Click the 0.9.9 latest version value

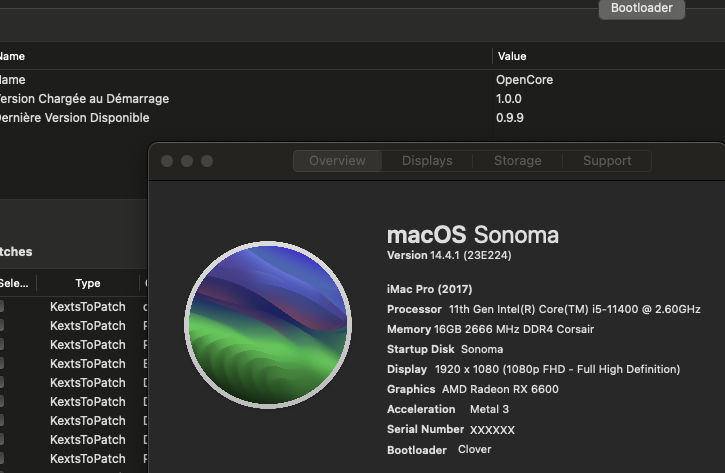(x=510, y=118)
